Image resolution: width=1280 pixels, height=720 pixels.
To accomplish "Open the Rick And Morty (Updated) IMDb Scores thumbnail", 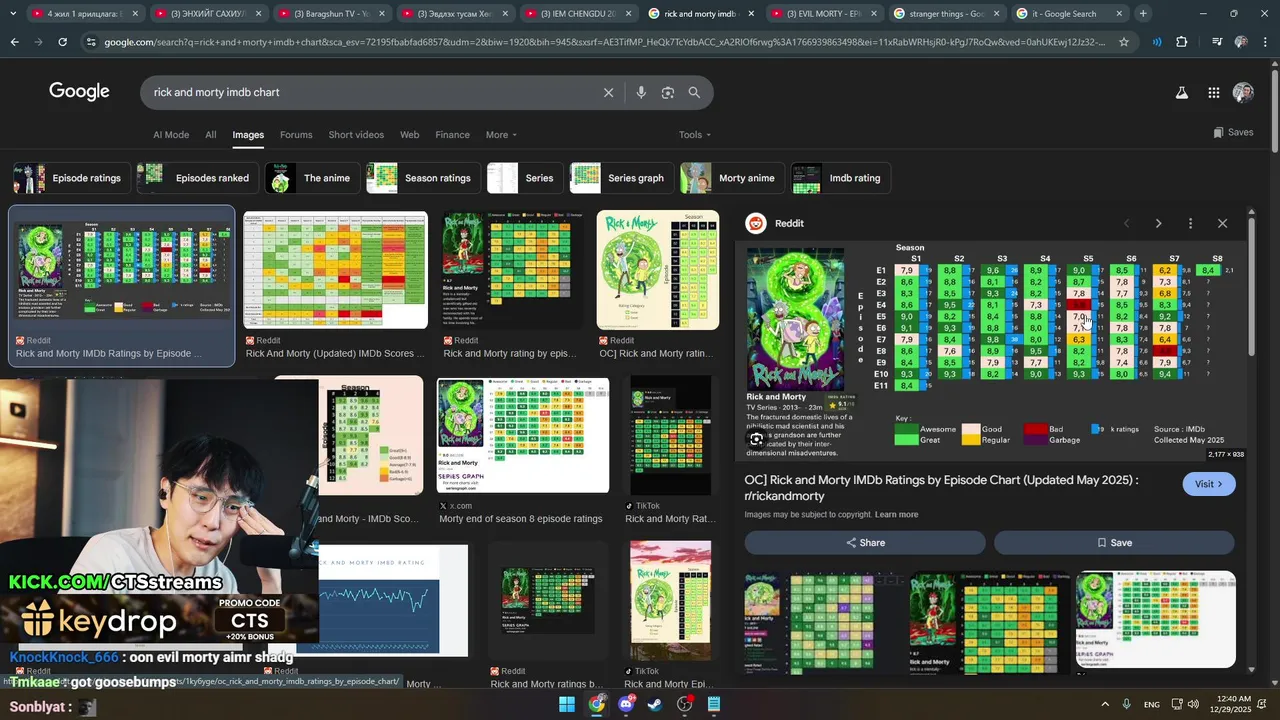I will click(335, 270).
